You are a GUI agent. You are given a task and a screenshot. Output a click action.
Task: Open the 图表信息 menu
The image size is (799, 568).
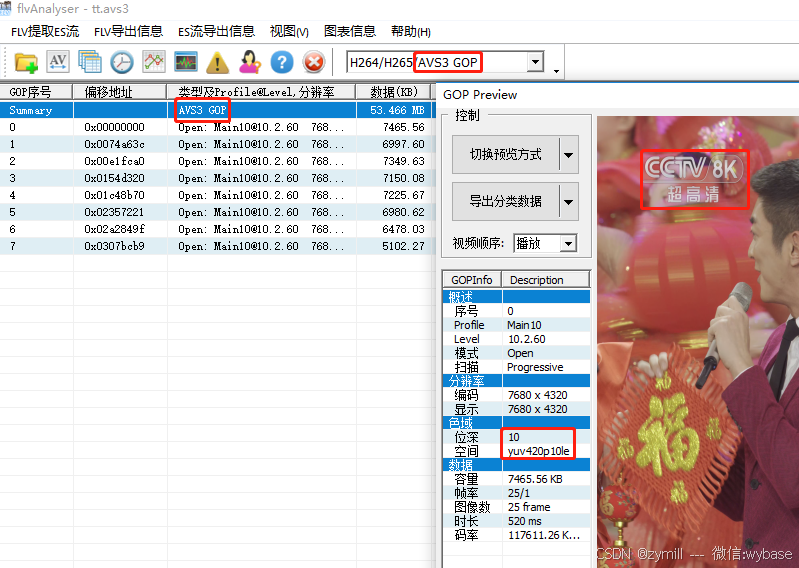pos(350,32)
